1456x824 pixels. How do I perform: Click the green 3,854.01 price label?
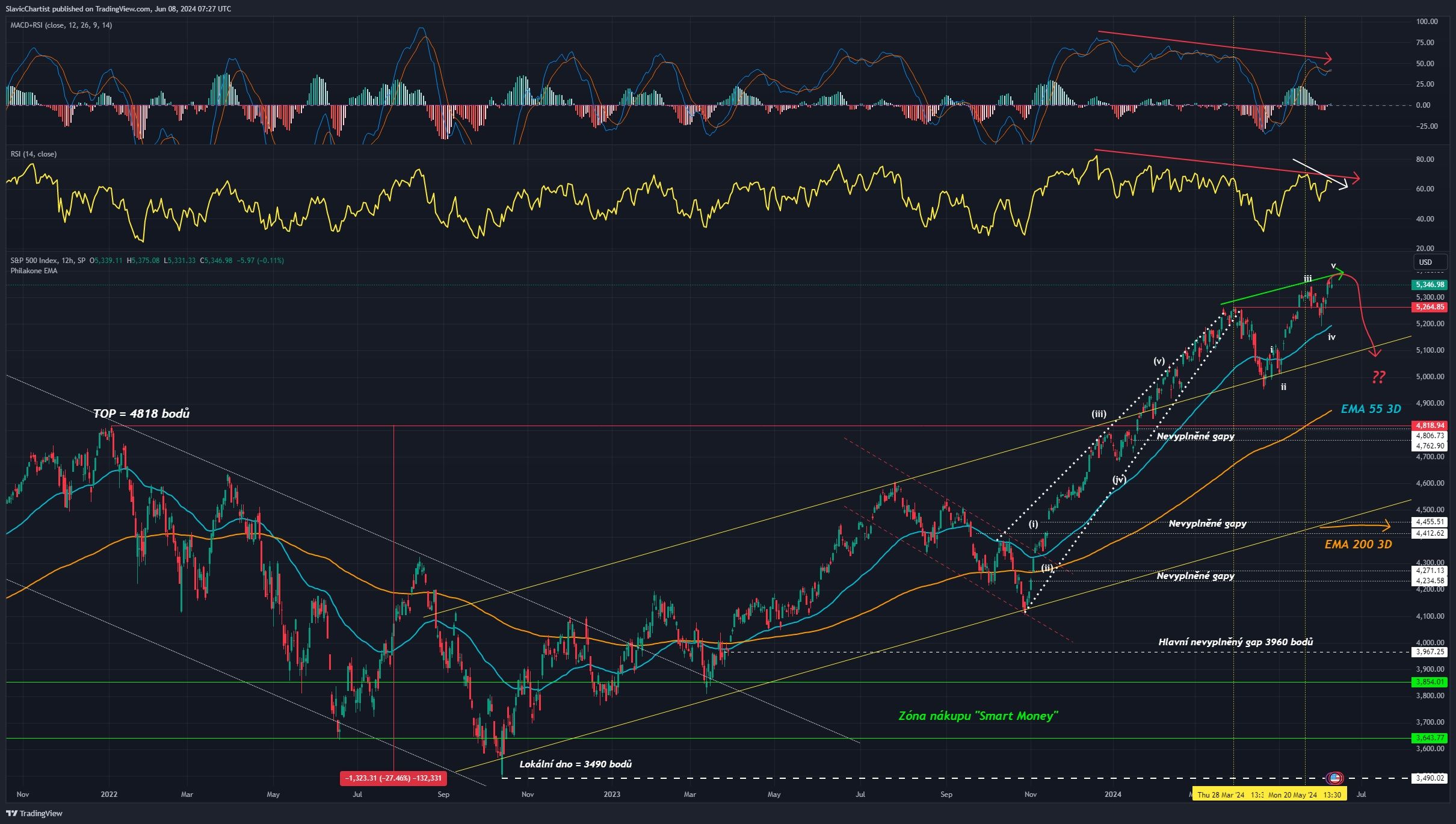[1430, 682]
